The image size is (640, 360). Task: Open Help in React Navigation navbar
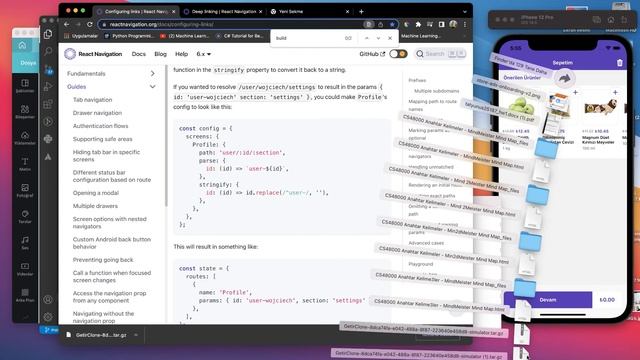[182, 54]
